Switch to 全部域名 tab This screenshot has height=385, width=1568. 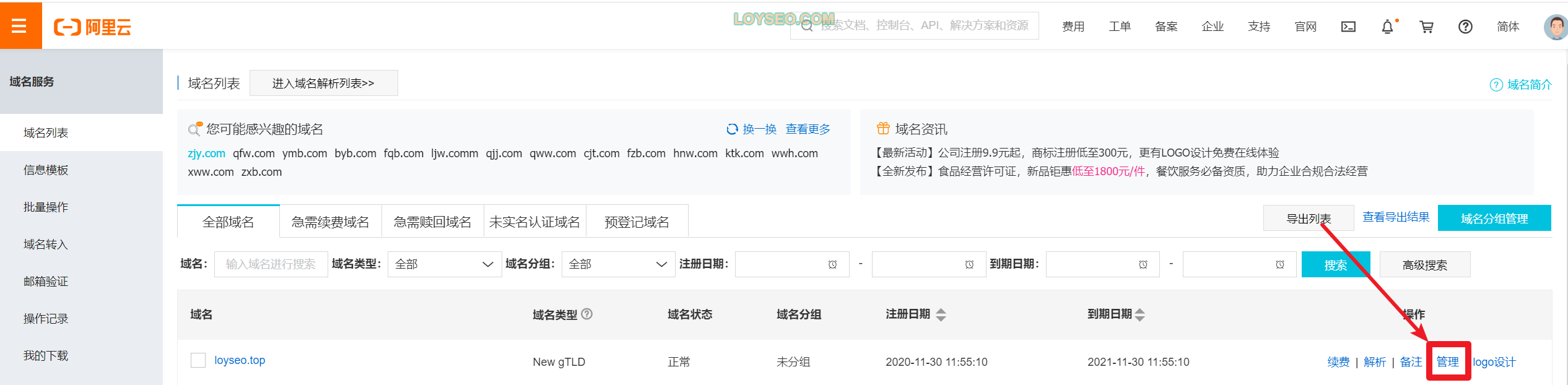(229, 222)
